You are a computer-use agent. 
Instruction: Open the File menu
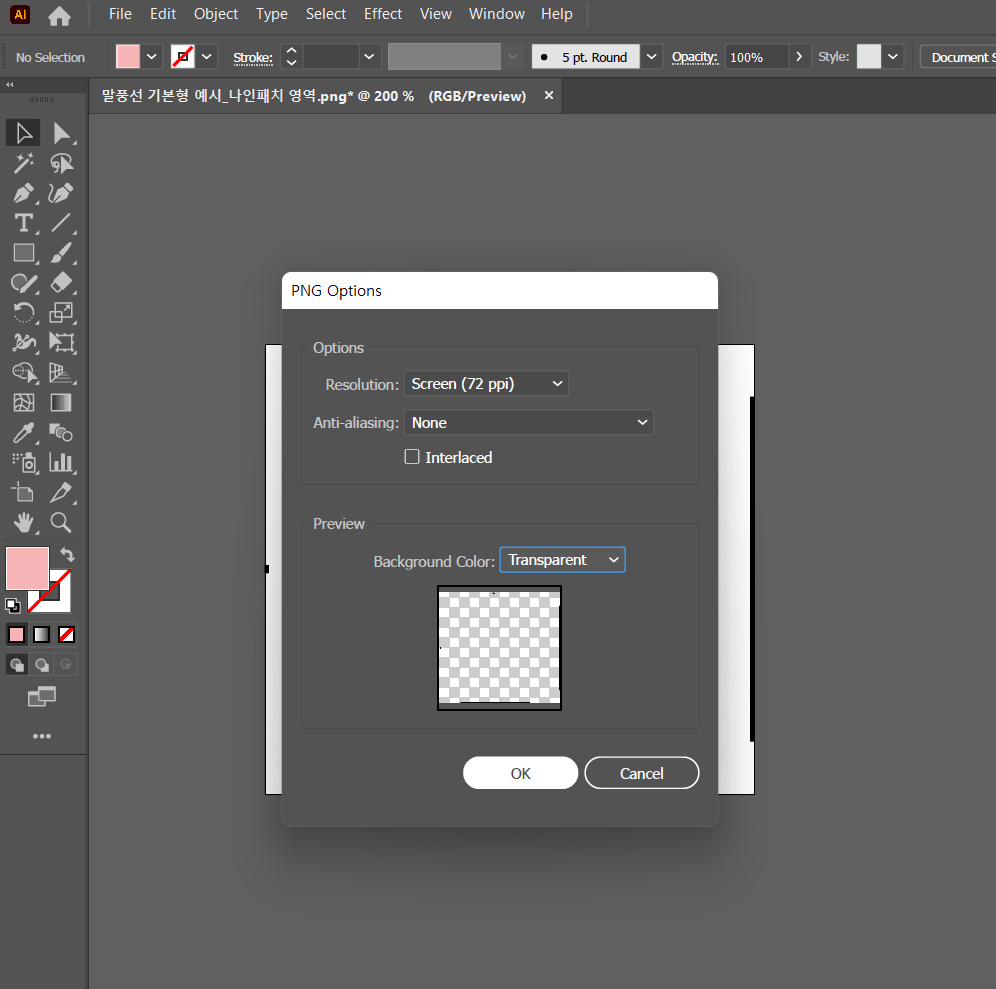[120, 14]
